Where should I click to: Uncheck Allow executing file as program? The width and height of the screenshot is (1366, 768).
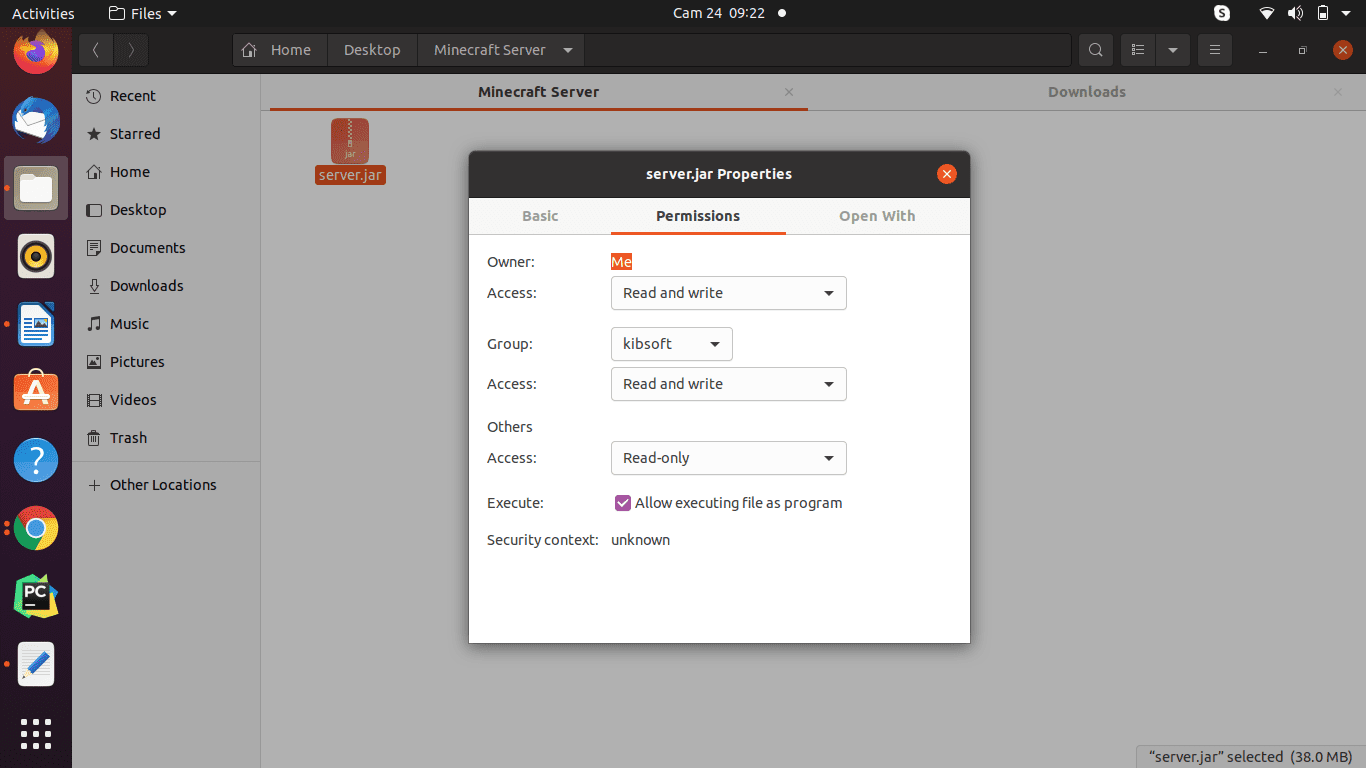pos(623,503)
